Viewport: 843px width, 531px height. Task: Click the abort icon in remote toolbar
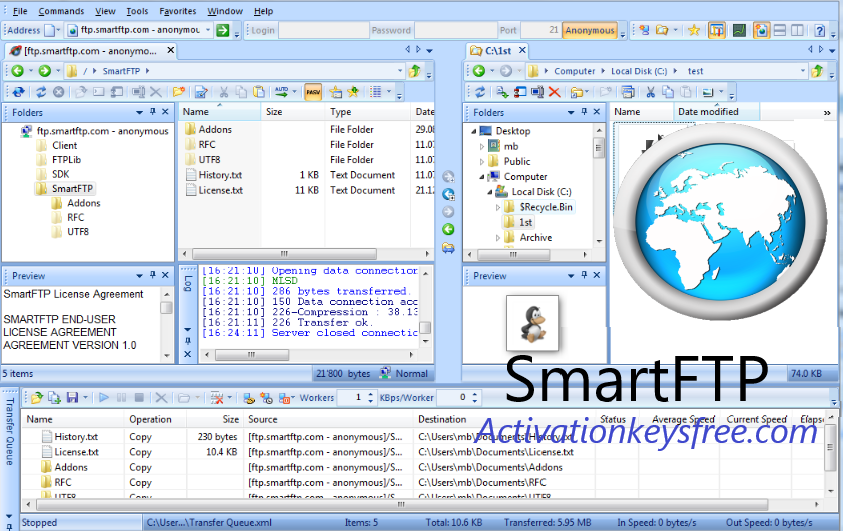pyautogui.click(x=59, y=92)
